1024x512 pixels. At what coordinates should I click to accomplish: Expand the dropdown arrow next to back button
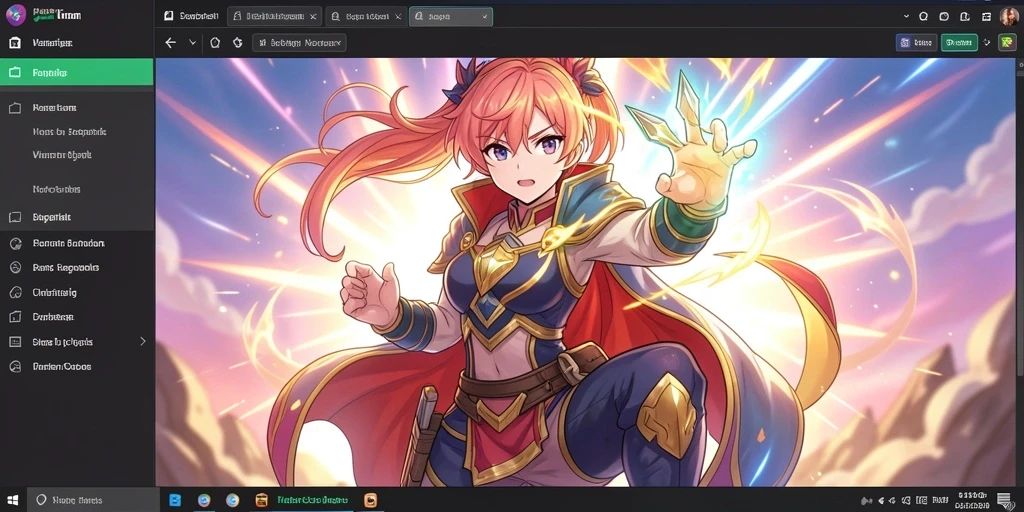pyautogui.click(x=193, y=42)
